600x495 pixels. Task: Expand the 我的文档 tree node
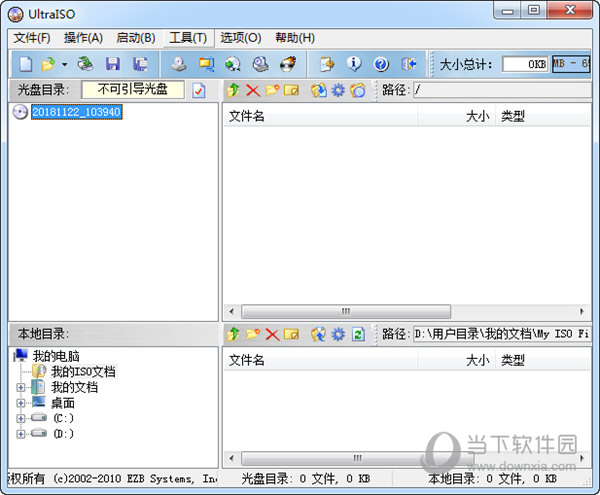(21, 388)
